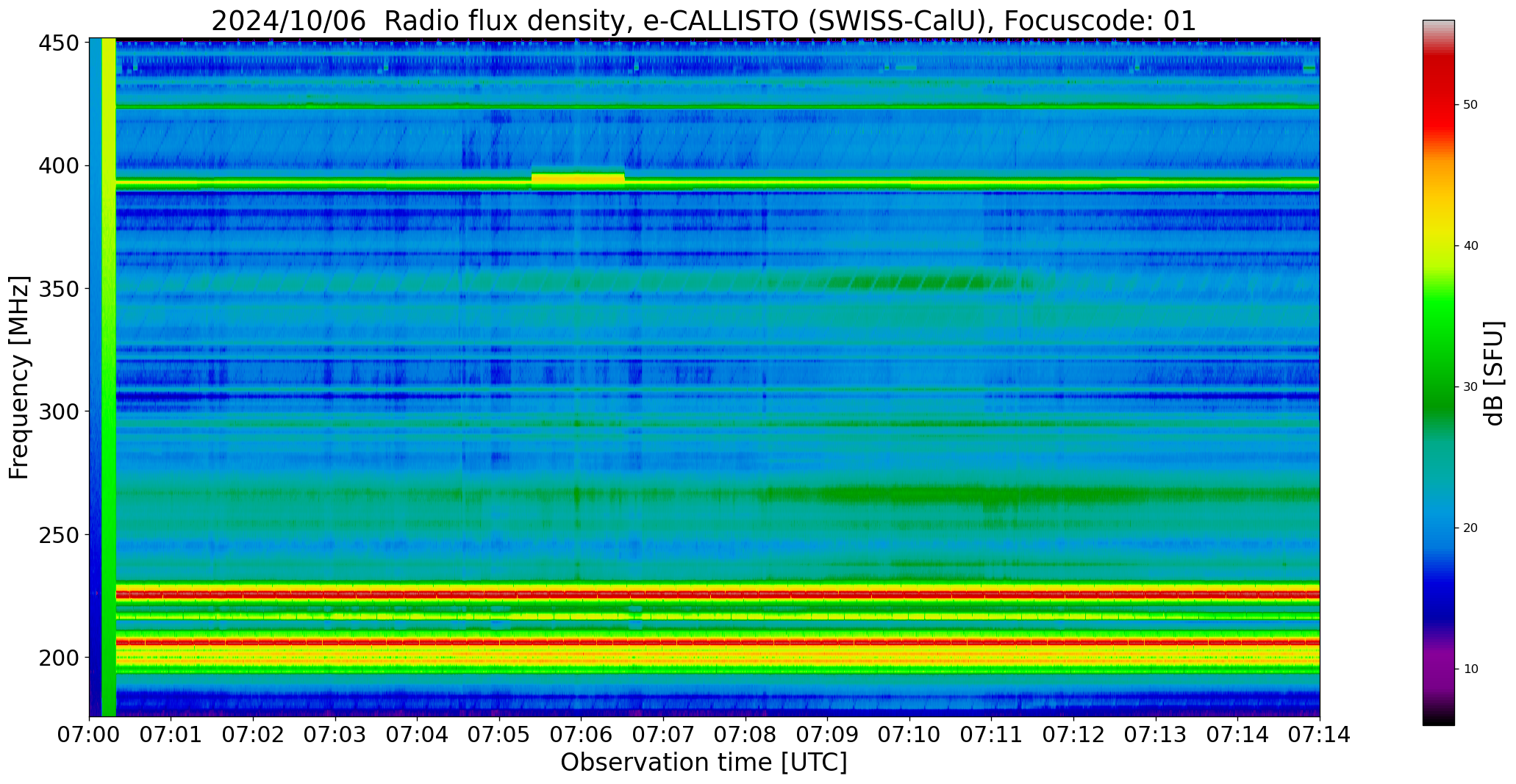Screen dimensions: 1516x784
Task: Click the 07:08 time tick label
Action: [x=746, y=735]
